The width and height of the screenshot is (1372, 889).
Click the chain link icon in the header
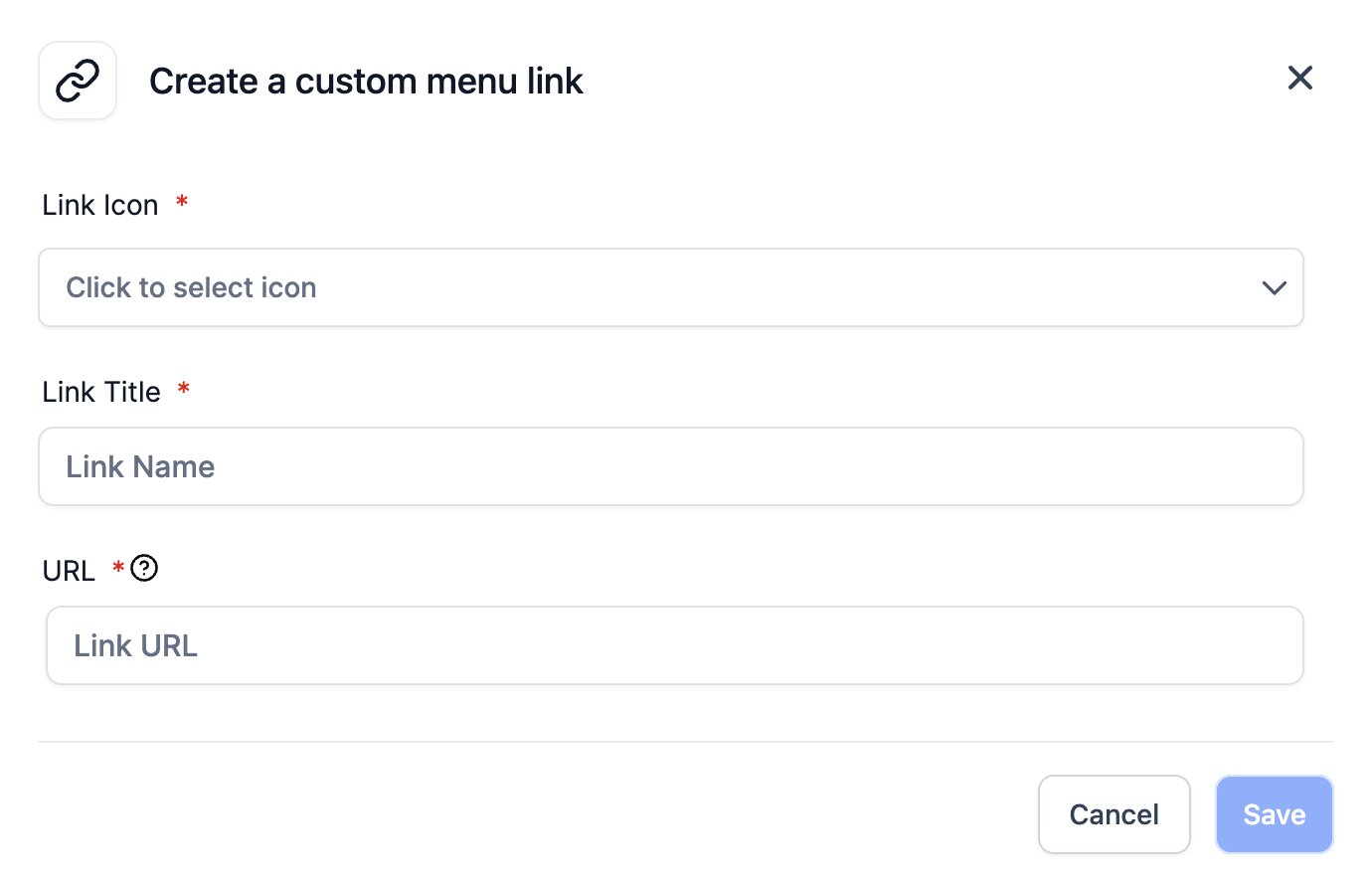pyautogui.click(x=78, y=81)
